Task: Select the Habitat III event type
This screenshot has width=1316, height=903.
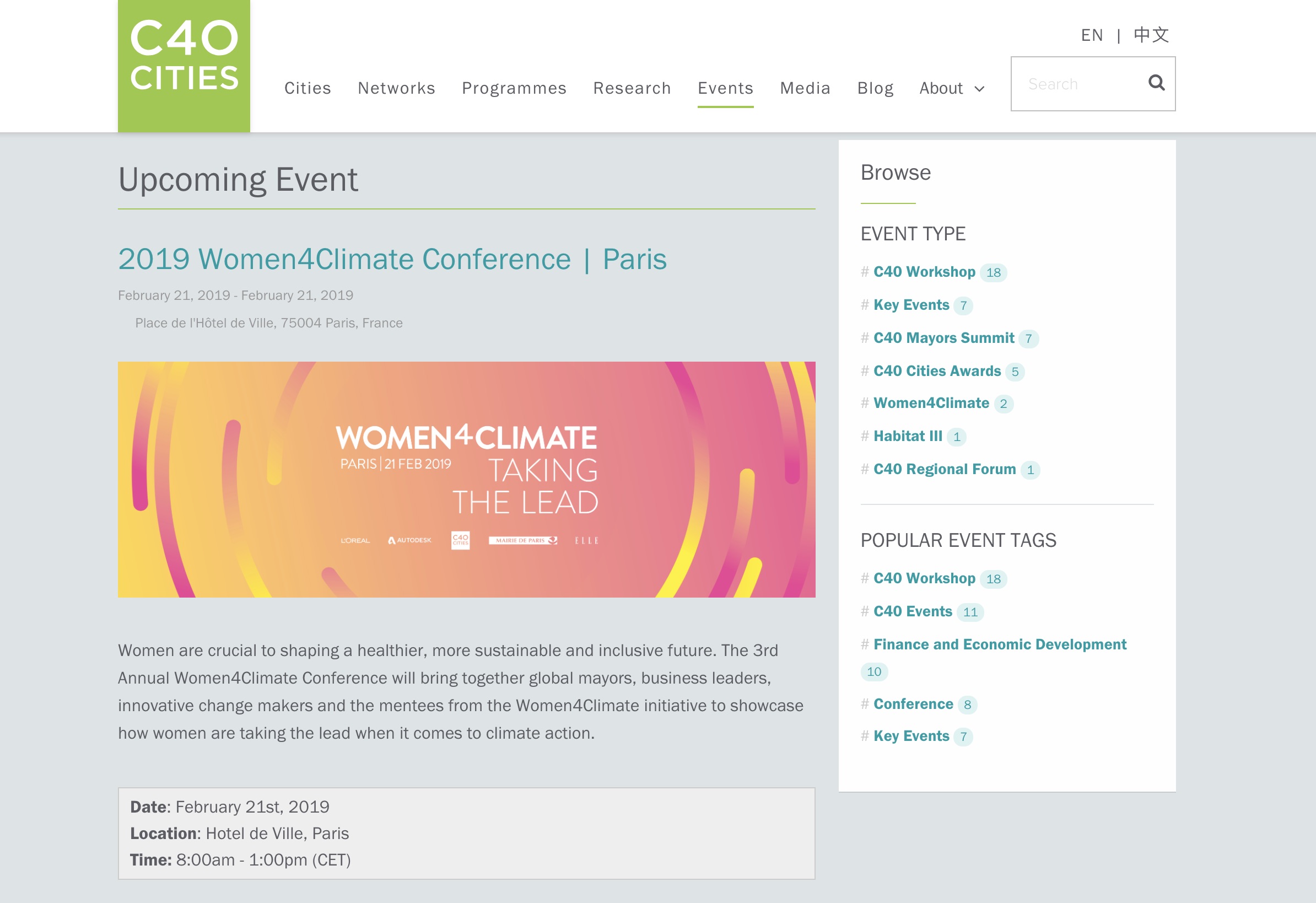Action: coord(907,436)
